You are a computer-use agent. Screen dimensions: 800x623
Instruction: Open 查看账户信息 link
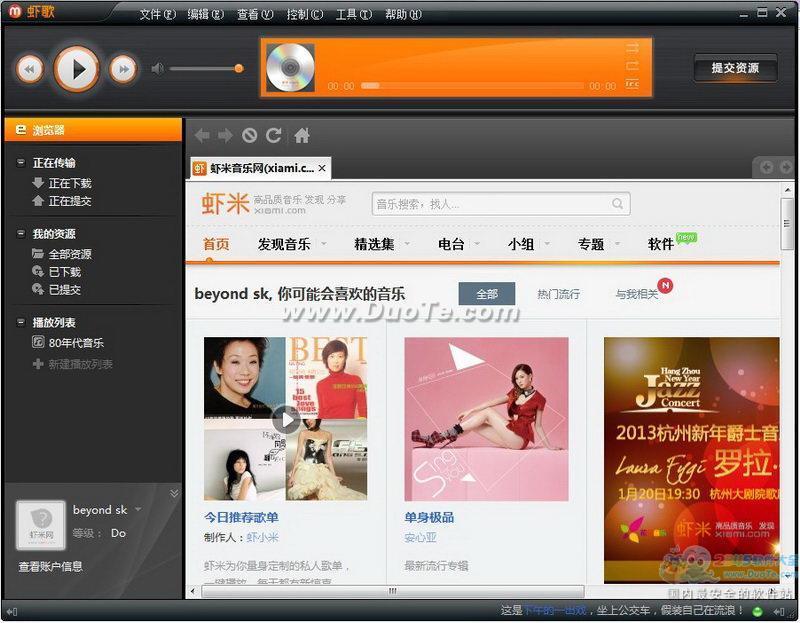click(51, 566)
